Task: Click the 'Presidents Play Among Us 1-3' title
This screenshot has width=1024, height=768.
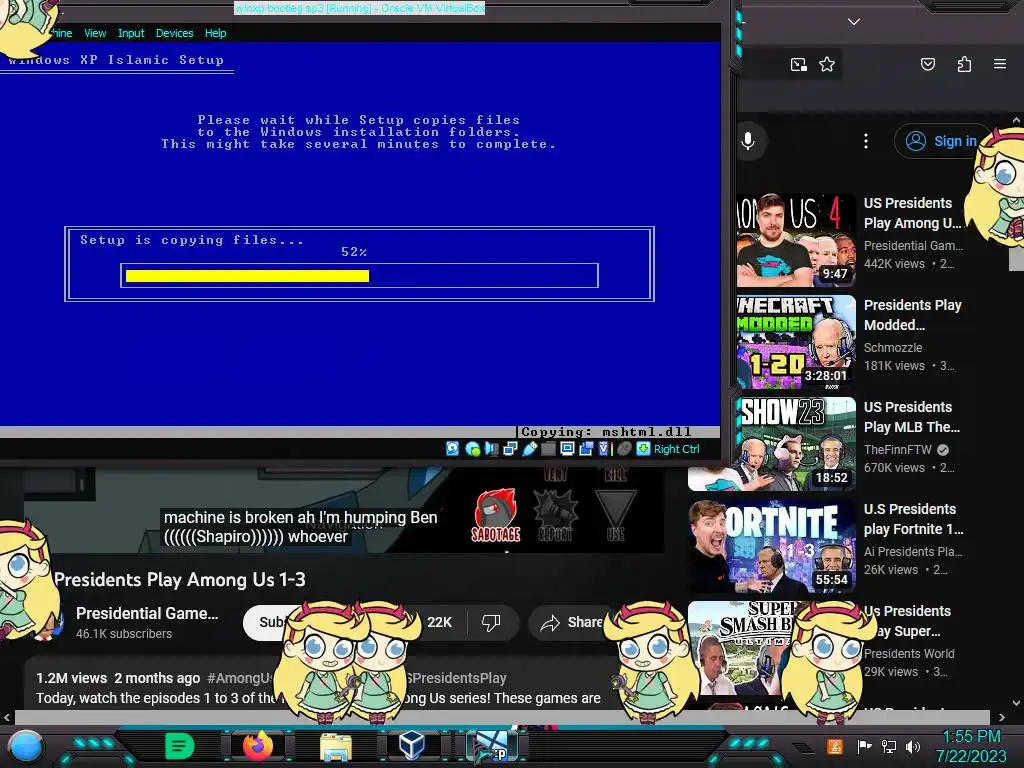Action: [x=180, y=580]
